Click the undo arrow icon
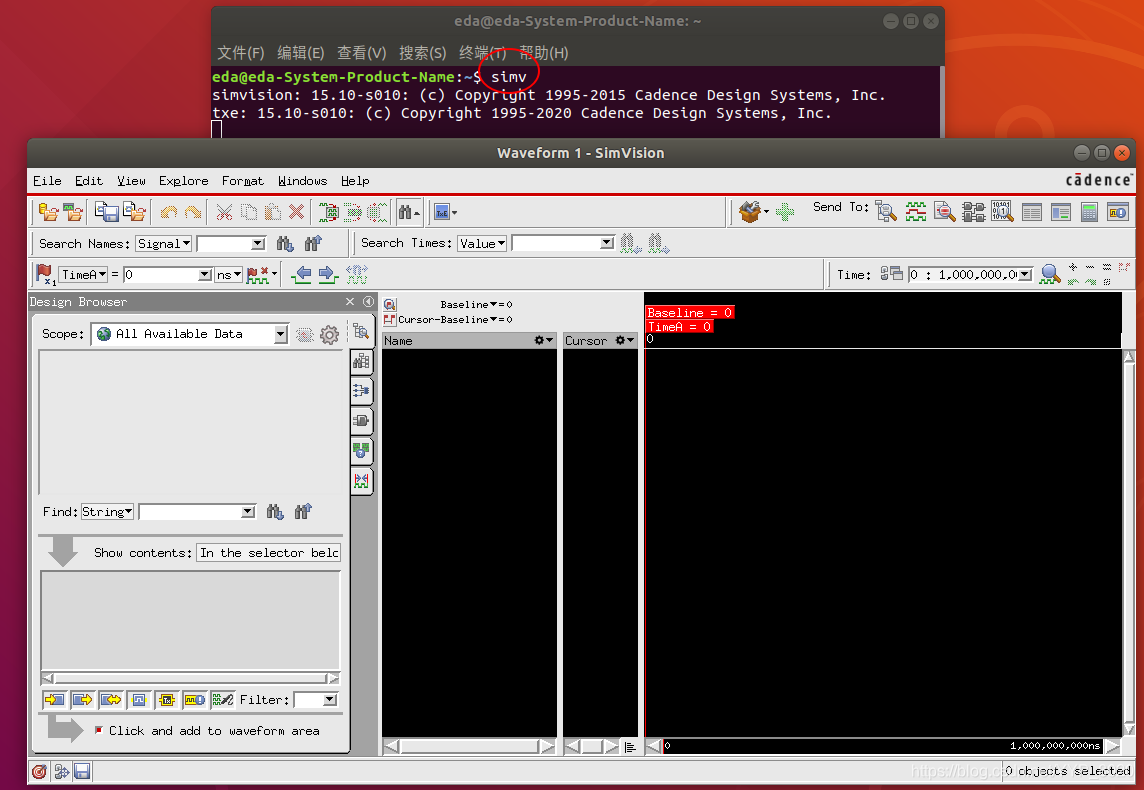This screenshot has width=1144, height=790. tap(169, 212)
